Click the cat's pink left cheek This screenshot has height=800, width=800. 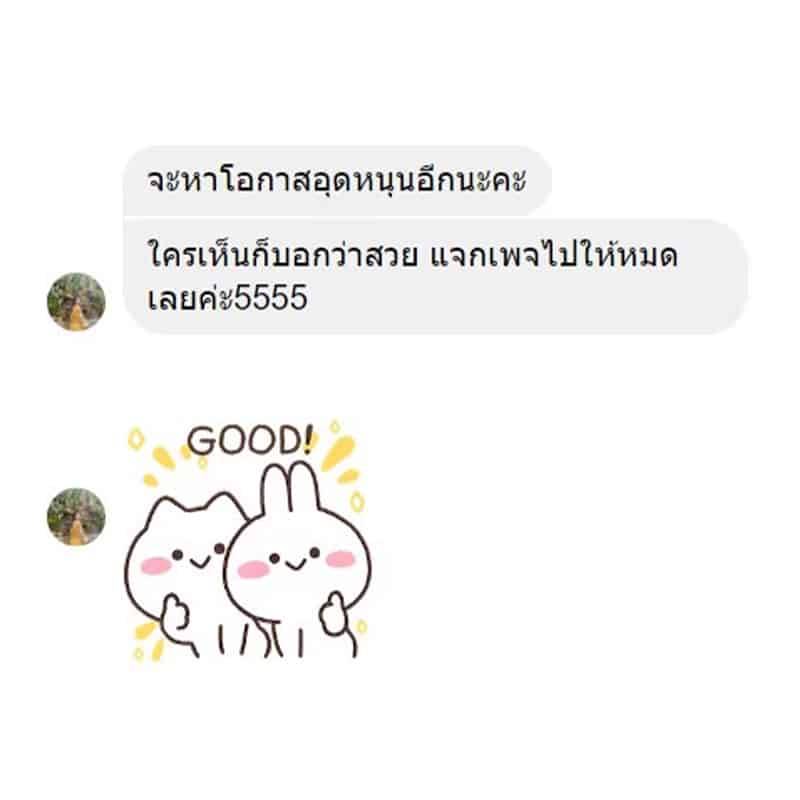[x=156, y=566]
